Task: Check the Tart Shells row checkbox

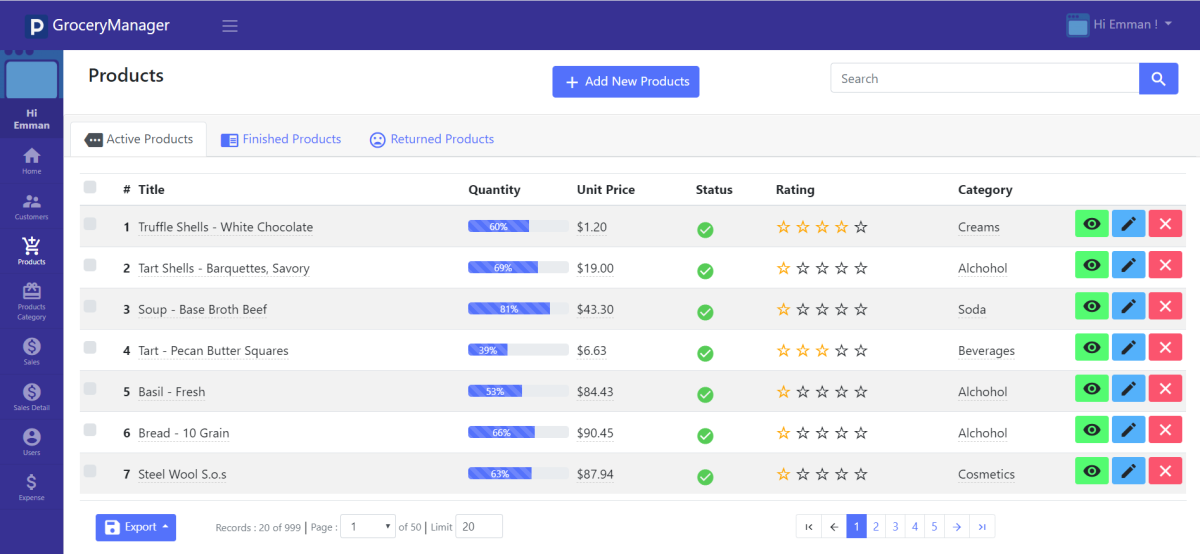Action: 90,265
